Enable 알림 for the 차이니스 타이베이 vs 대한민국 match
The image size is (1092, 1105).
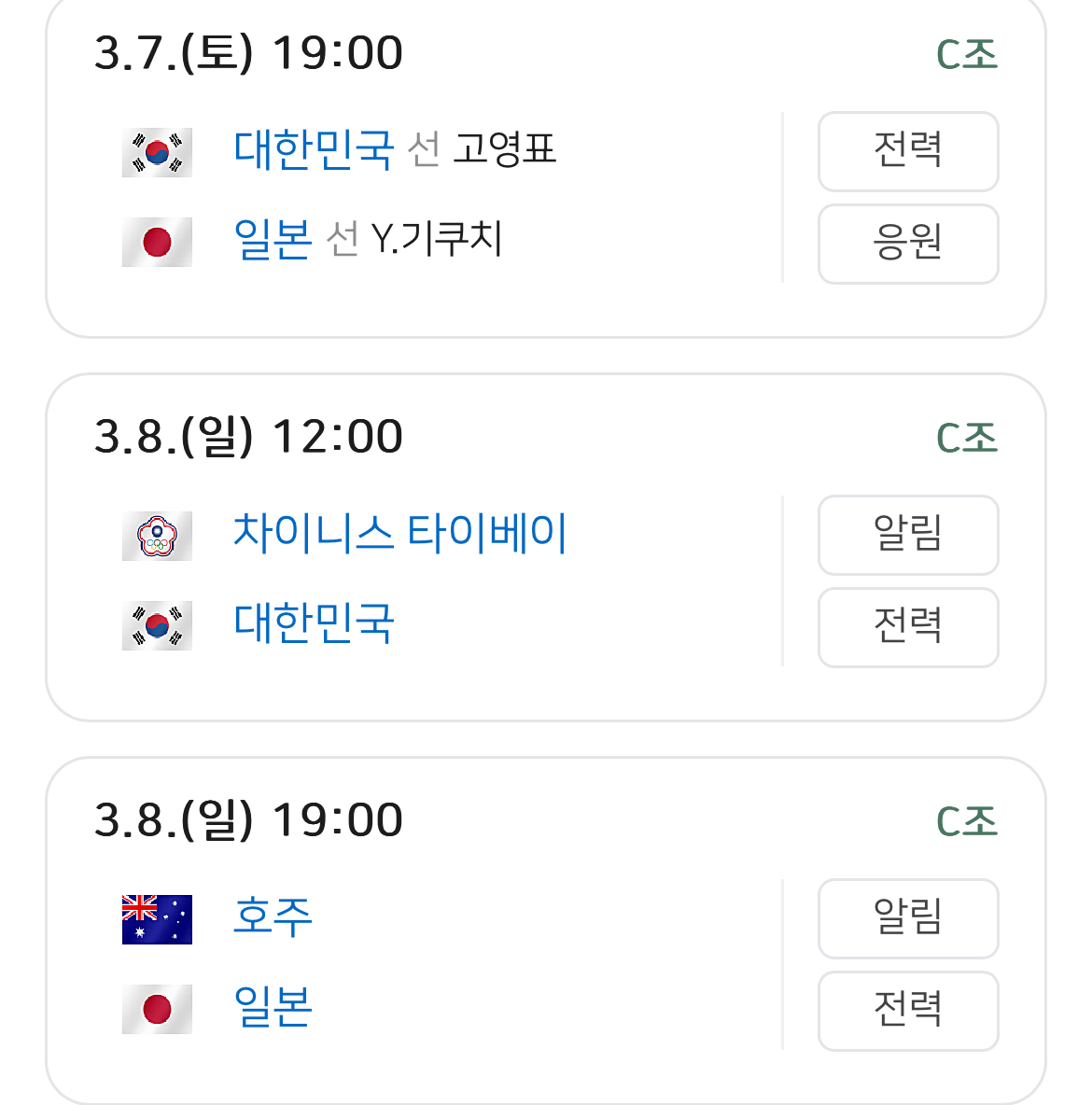point(907,535)
